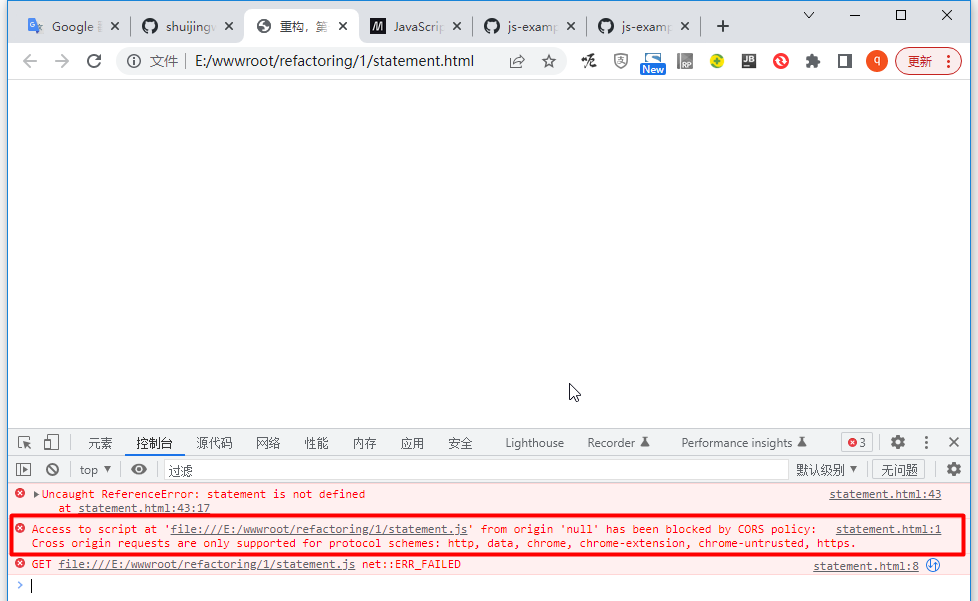Switch to the 应用 panel
Viewport: 978px width, 601px height.
tap(412, 443)
